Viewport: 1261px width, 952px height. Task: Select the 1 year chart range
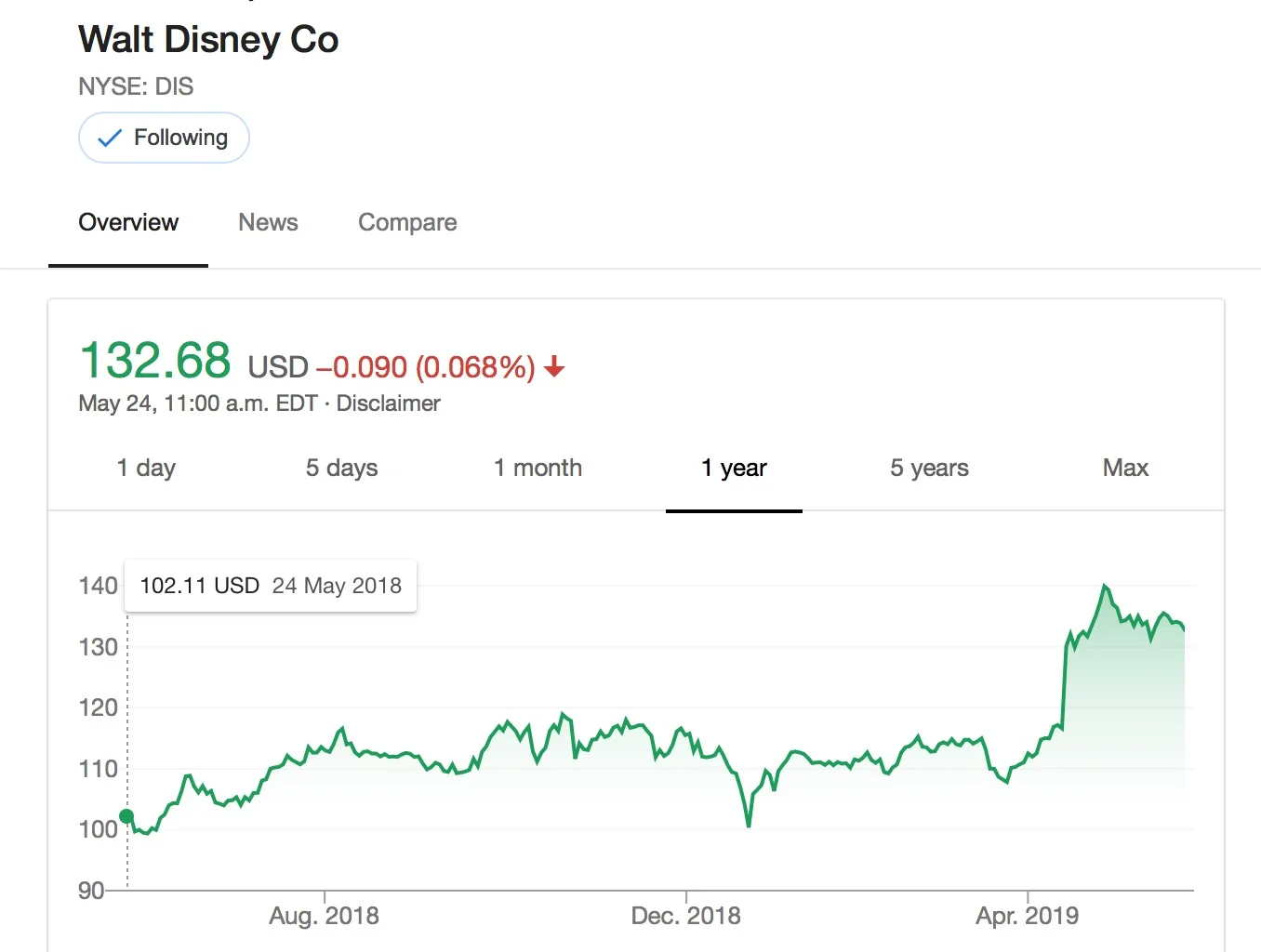[x=734, y=468]
